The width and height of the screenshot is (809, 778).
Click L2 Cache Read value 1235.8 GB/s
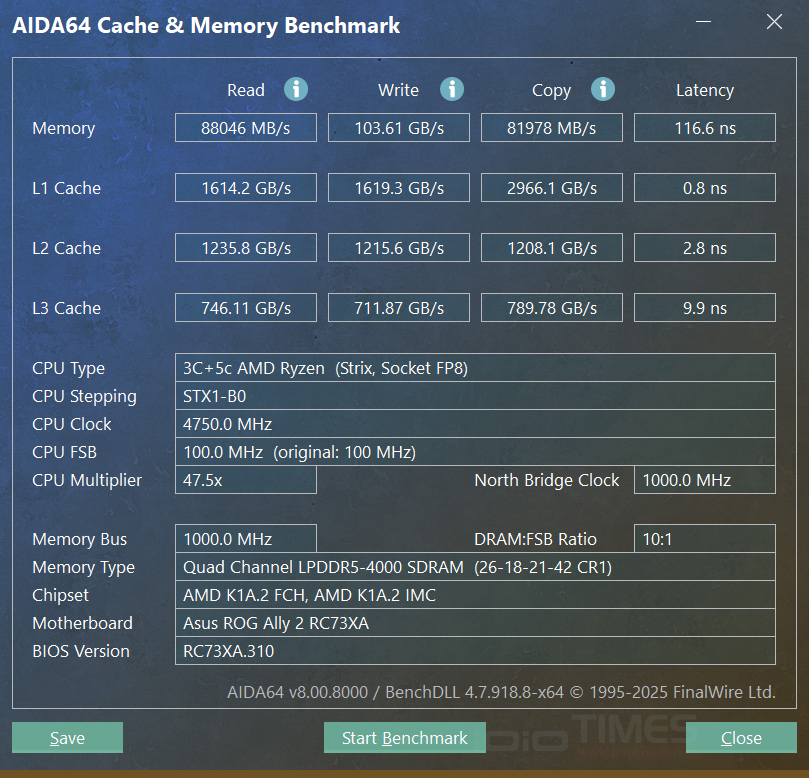(x=246, y=248)
